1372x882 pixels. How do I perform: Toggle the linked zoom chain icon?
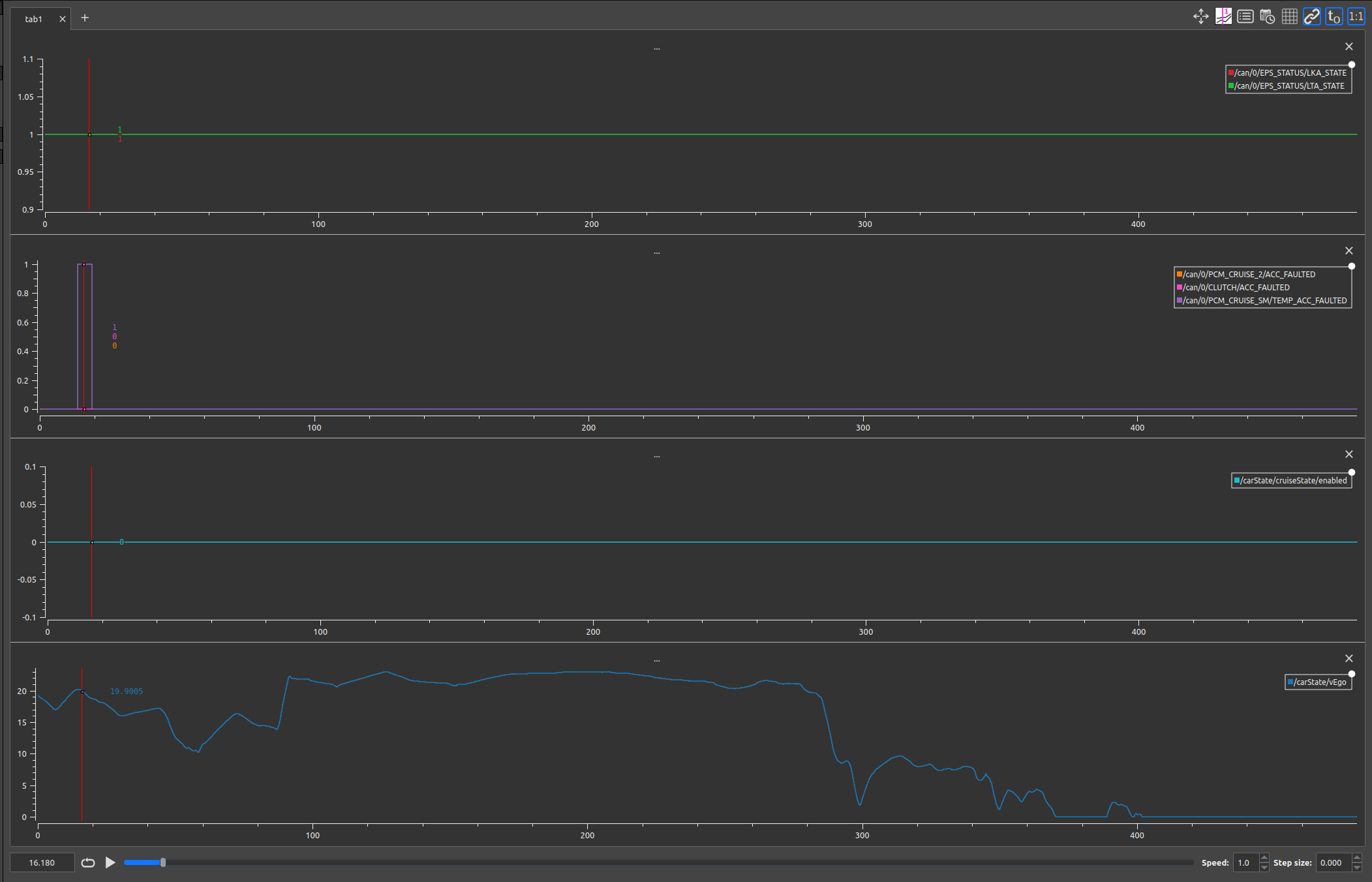click(1311, 16)
